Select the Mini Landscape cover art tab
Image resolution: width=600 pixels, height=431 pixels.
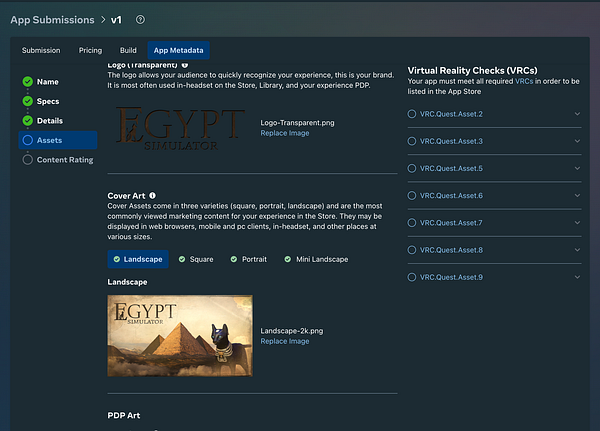coord(316,259)
